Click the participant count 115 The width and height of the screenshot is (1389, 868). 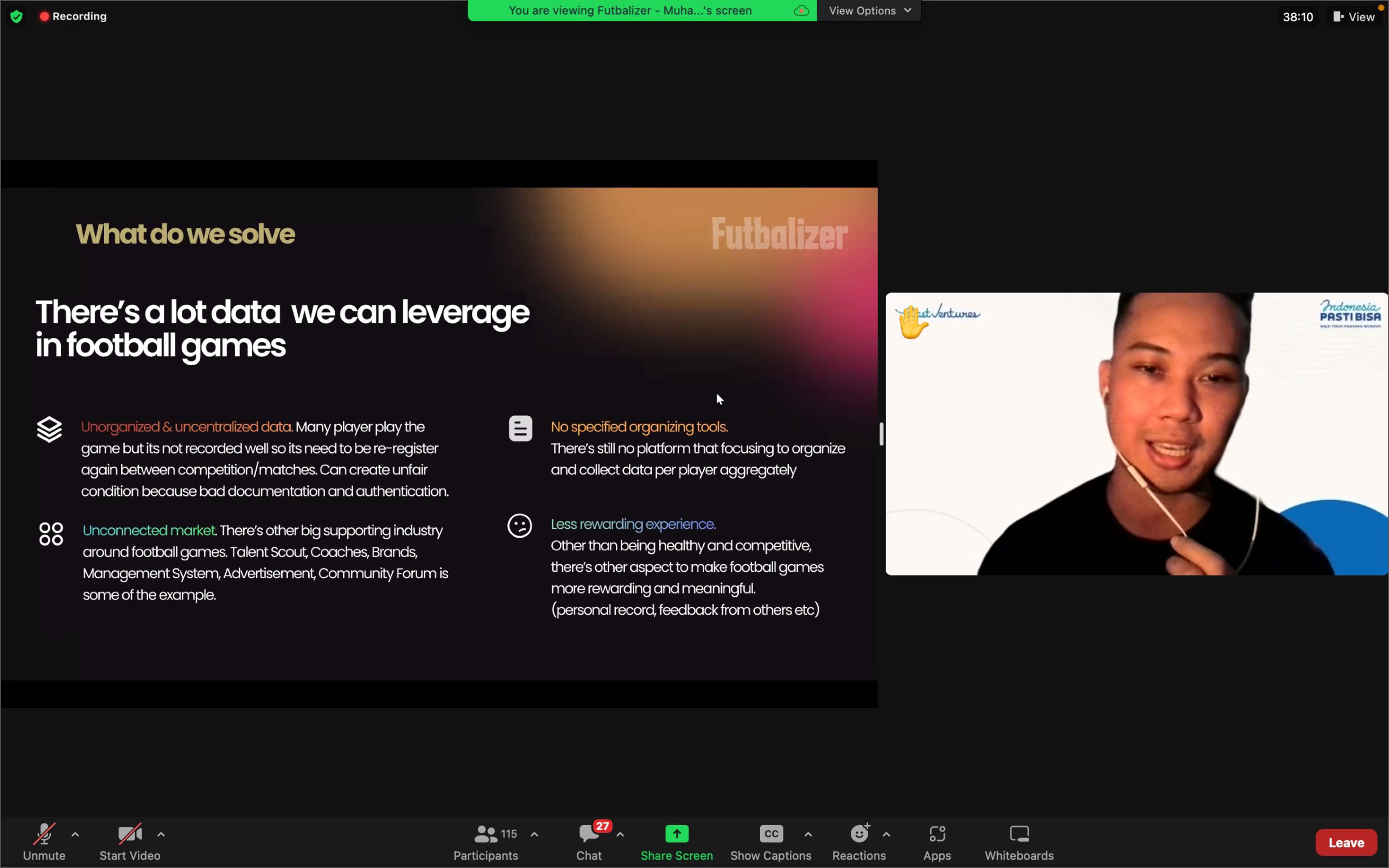[x=509, y=834]
